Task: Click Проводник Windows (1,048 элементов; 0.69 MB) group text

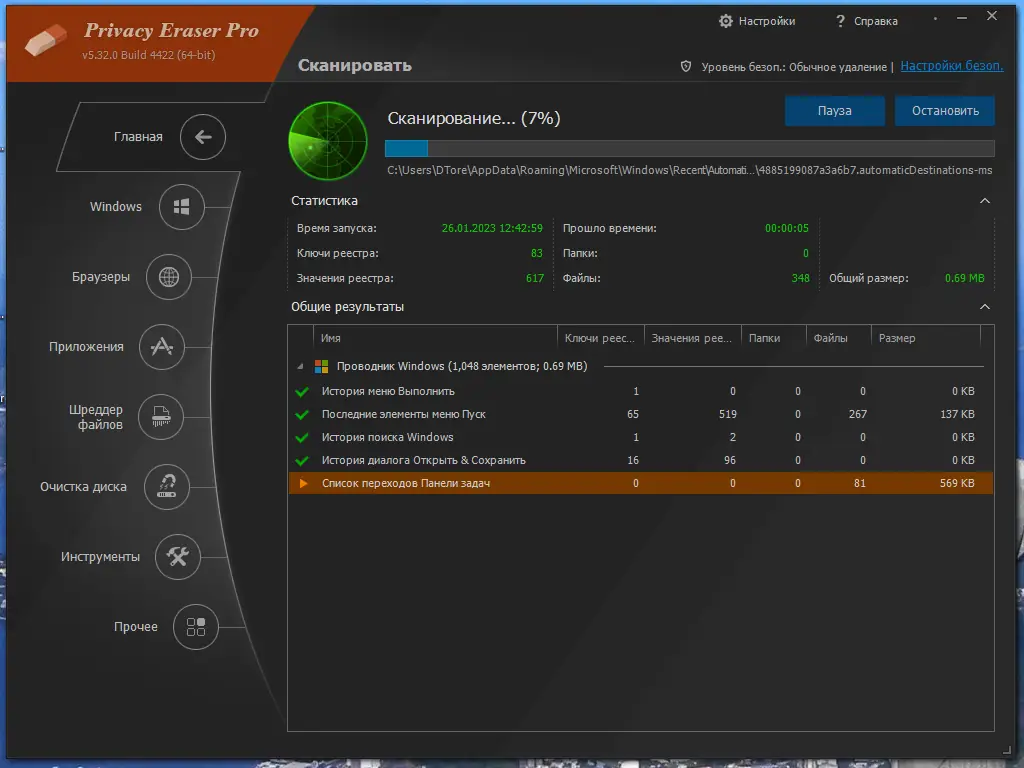Action: tap(462, 366)
